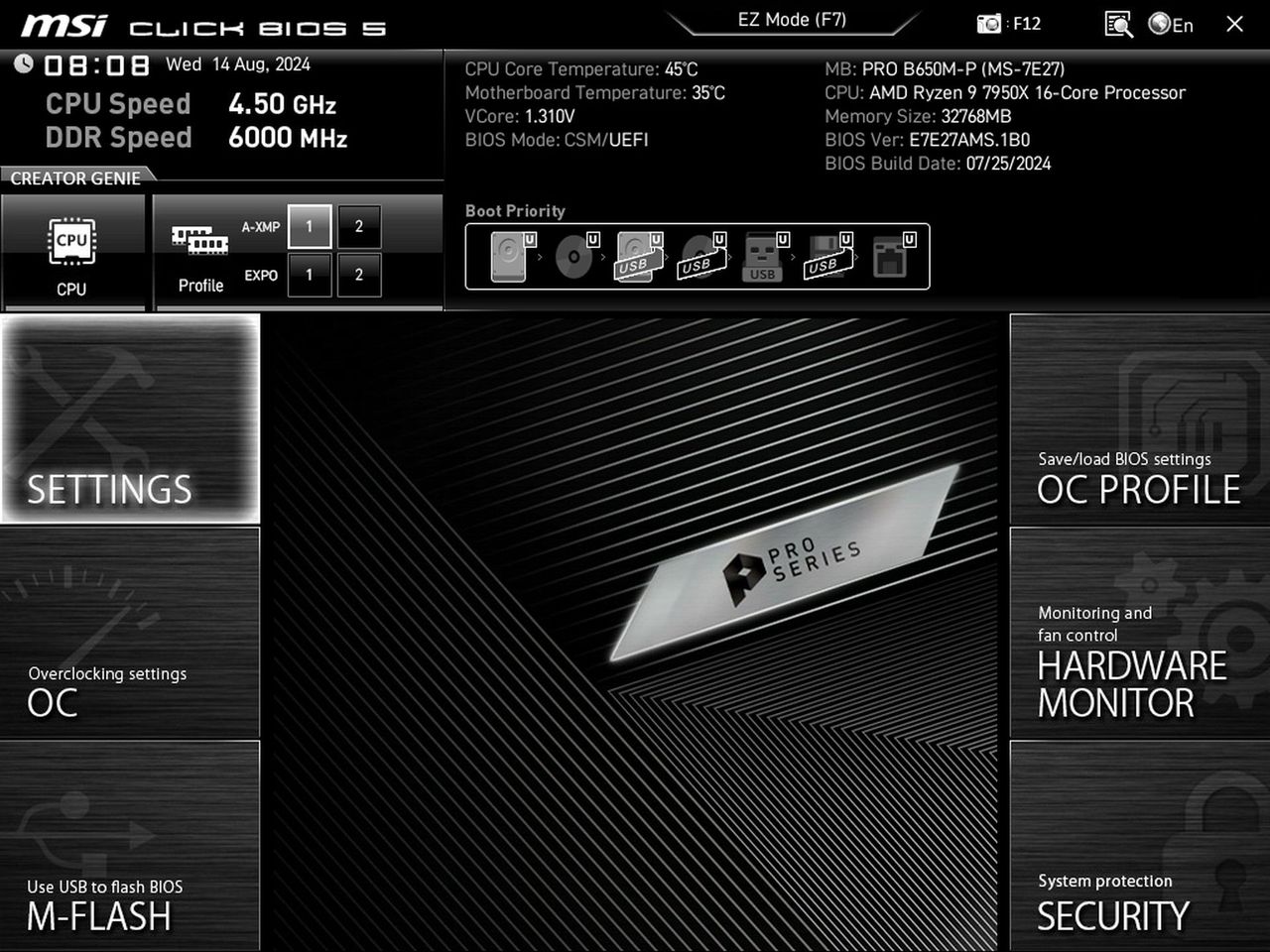The height and width of the screenshot is (952, 1270).
Task: Click the BIOS Ver E7E27AMS.1B0 text
Action: 928,140
